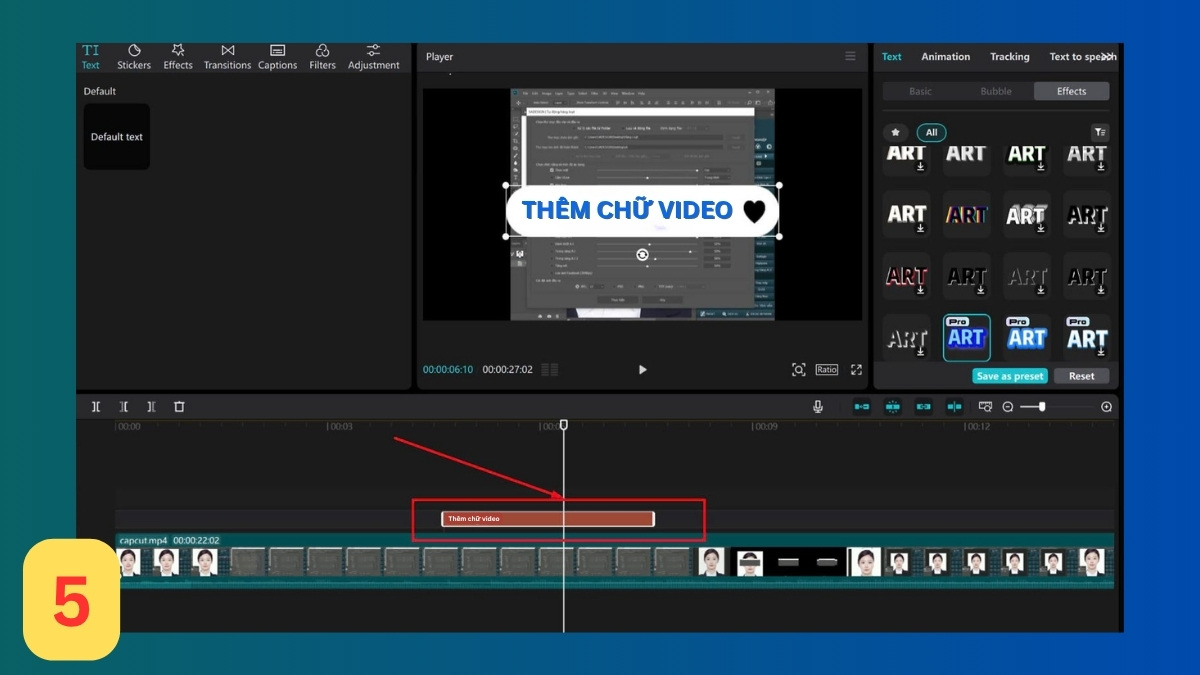Switch to the Tracking tab

pyautogui.click(x=1009, y=56)
